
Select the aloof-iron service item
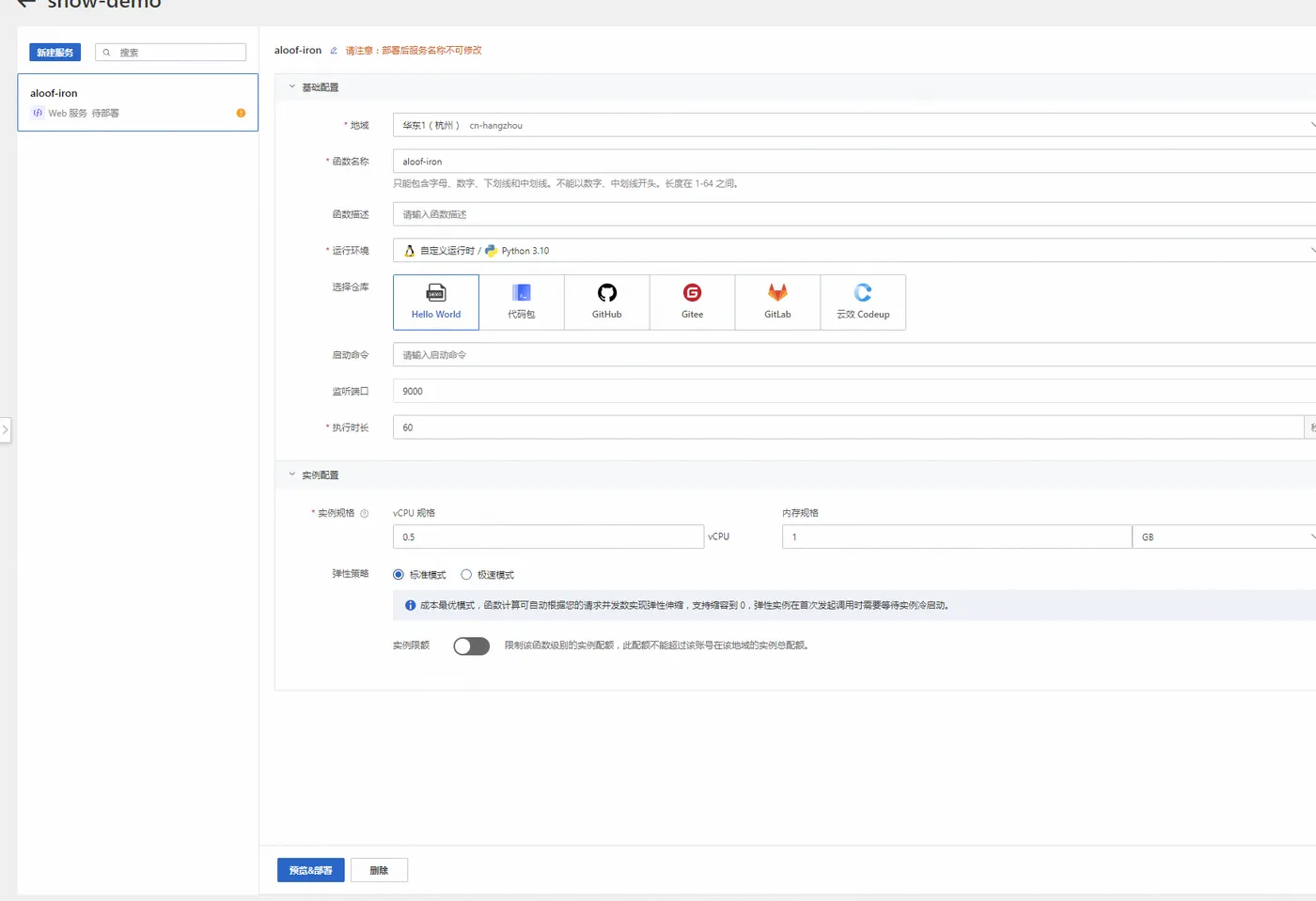[137, 102]
